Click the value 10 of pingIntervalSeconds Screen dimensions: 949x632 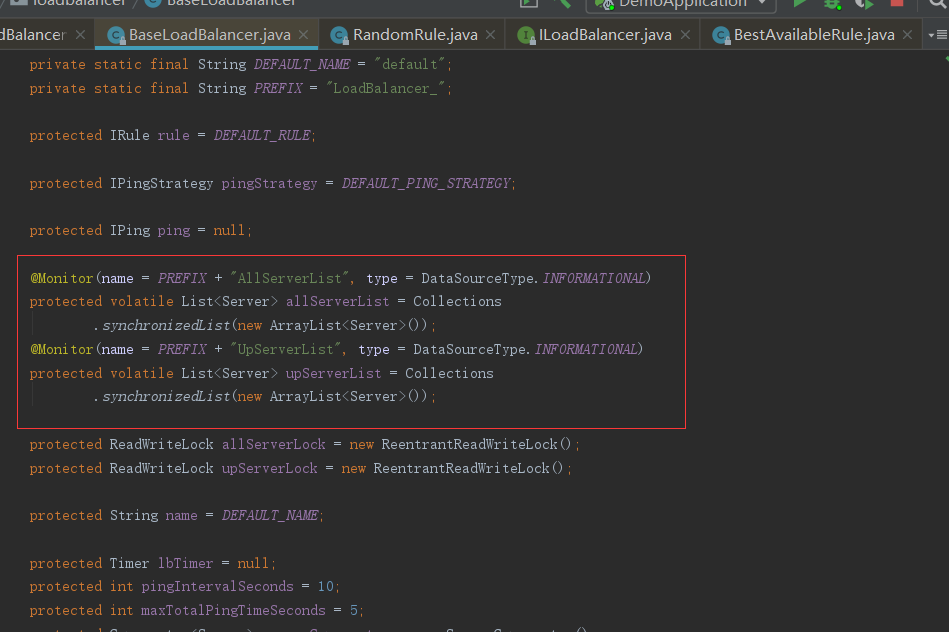pos(326,587)
